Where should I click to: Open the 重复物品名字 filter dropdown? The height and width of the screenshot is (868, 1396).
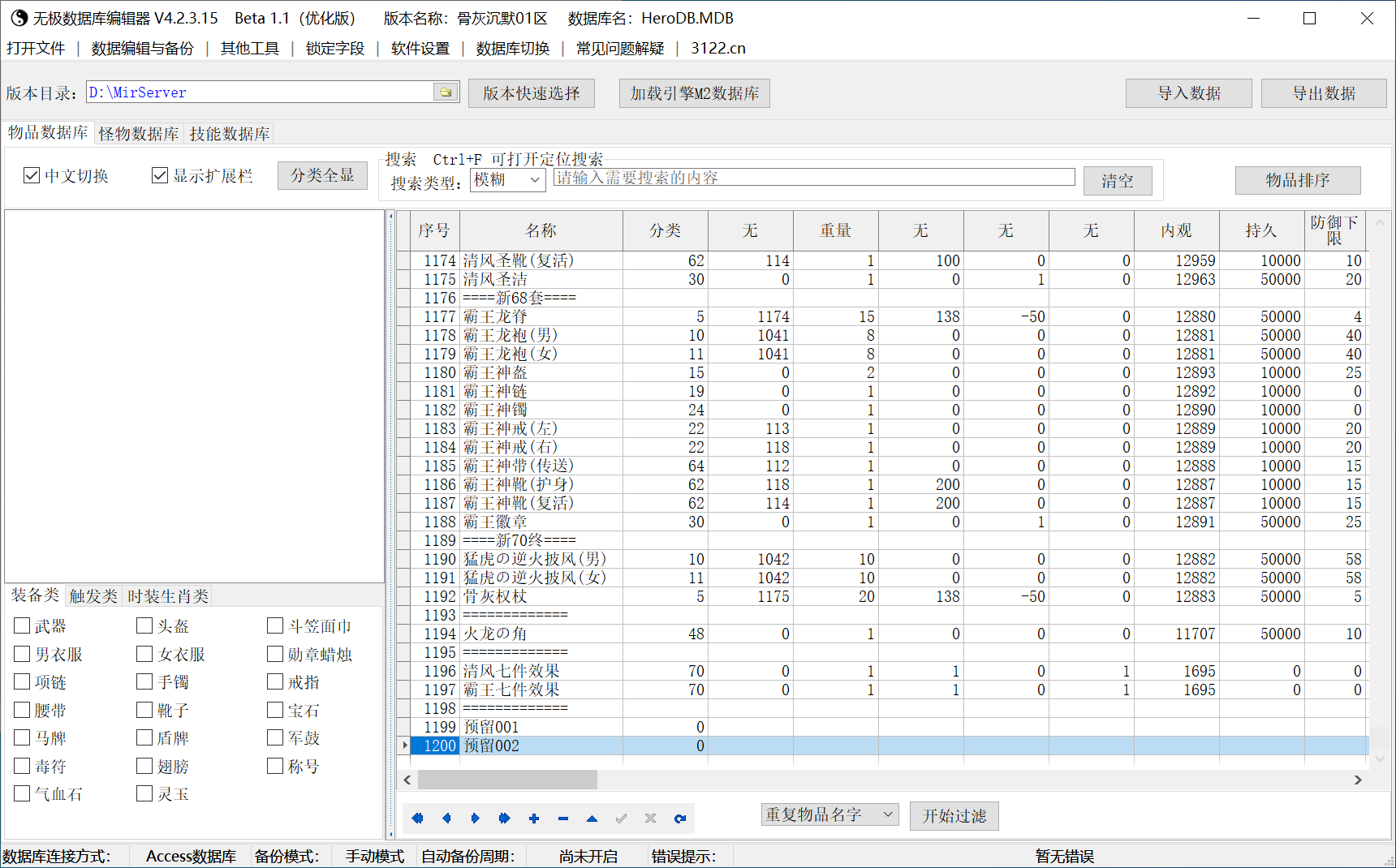830,814
